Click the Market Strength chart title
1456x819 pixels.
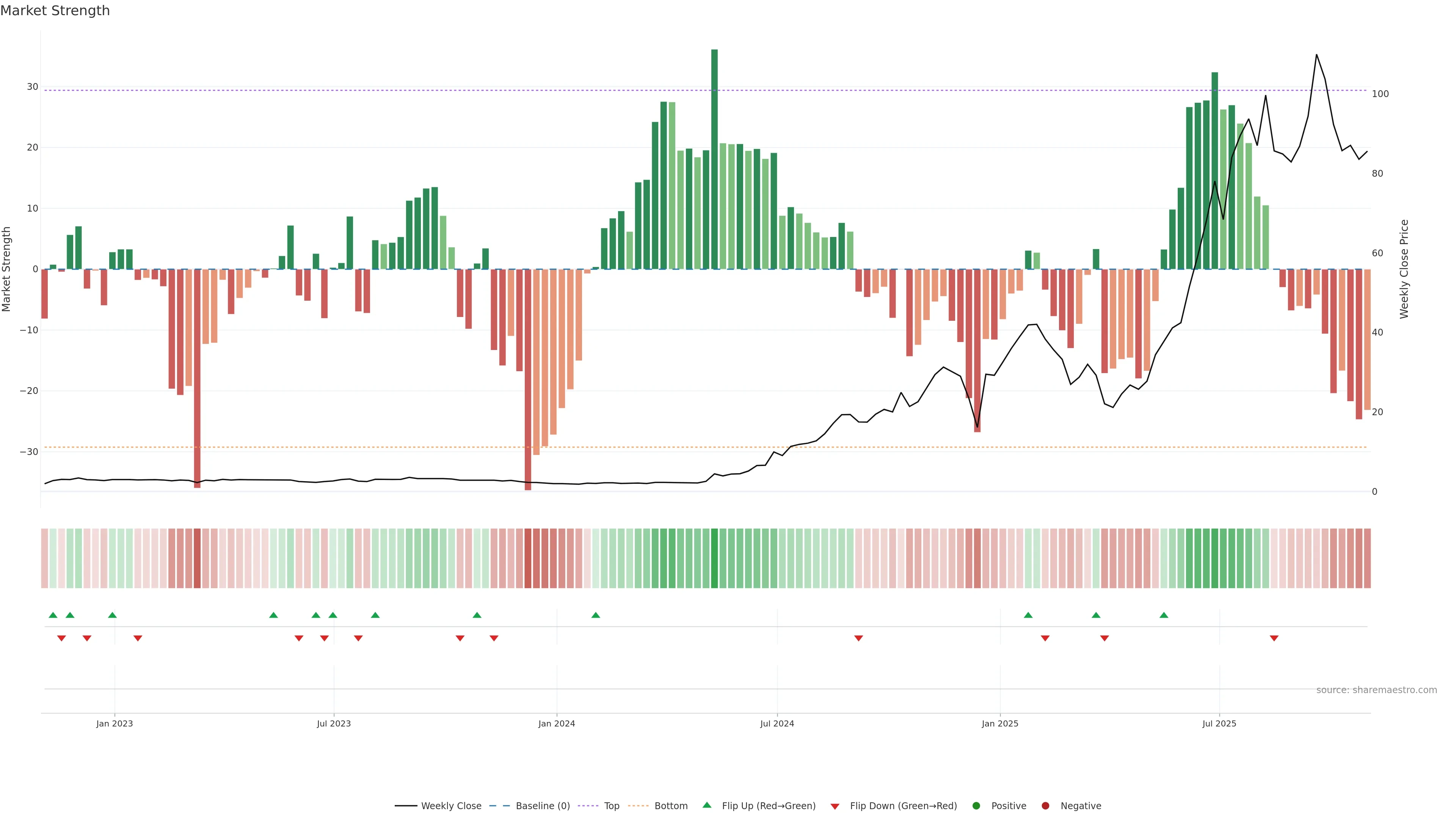tap(55, 11)
